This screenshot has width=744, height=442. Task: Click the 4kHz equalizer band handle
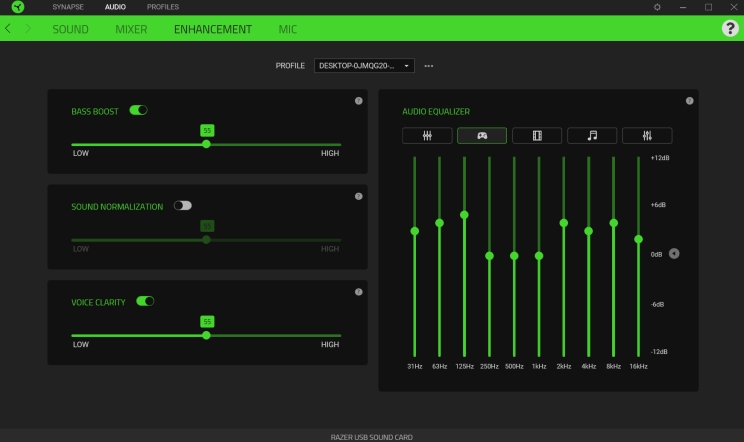588,231
